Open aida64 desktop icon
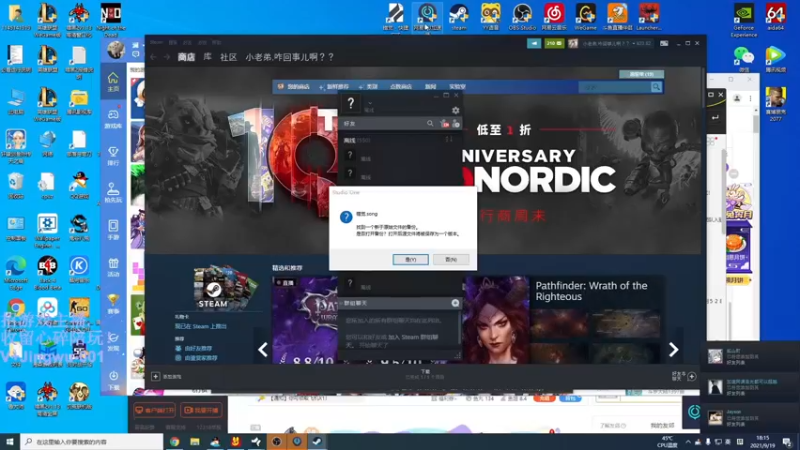Viewport: 800px width, 450px height. pos(776,16)
